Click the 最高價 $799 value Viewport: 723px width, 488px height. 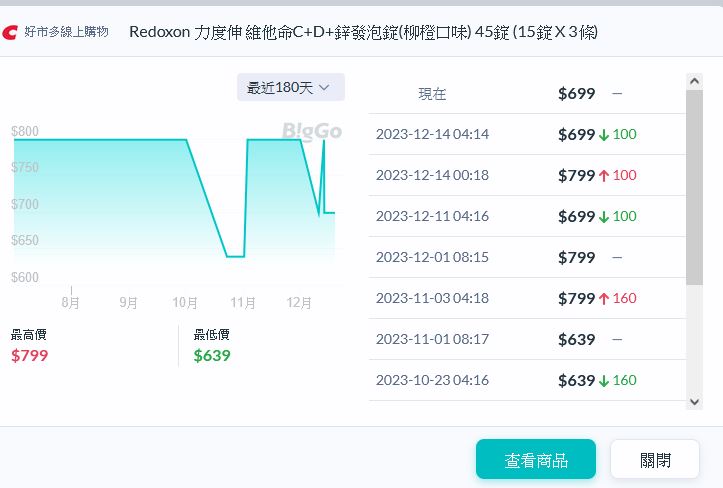click(29, 355)
